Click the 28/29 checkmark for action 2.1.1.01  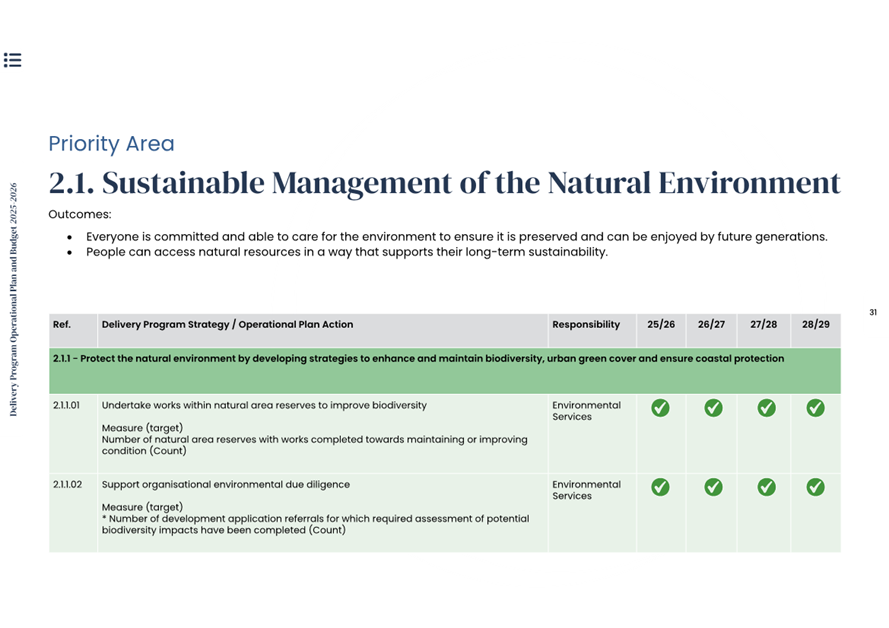click(815, 407)
